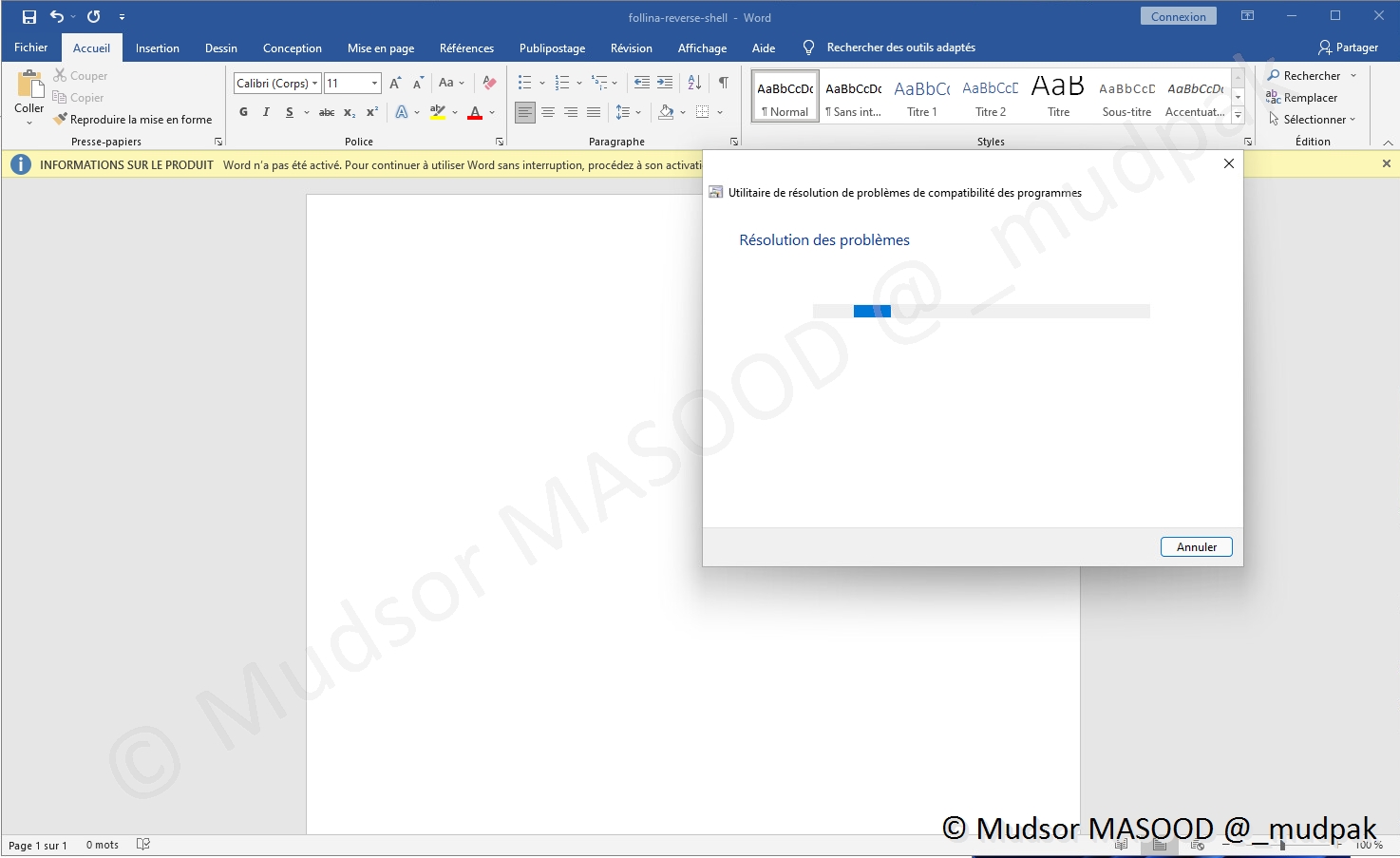This screenshot has width=1400, height=858.
Task: Click the increase indent icon
Action: click(x=665, y=83)
